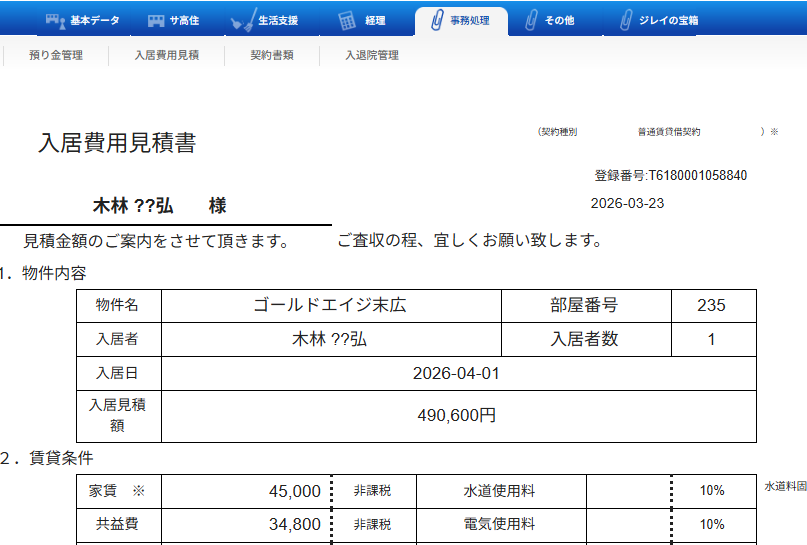Click the 共益費 amount 34,800 field
The image size is (807, 545).
[246, 524]
